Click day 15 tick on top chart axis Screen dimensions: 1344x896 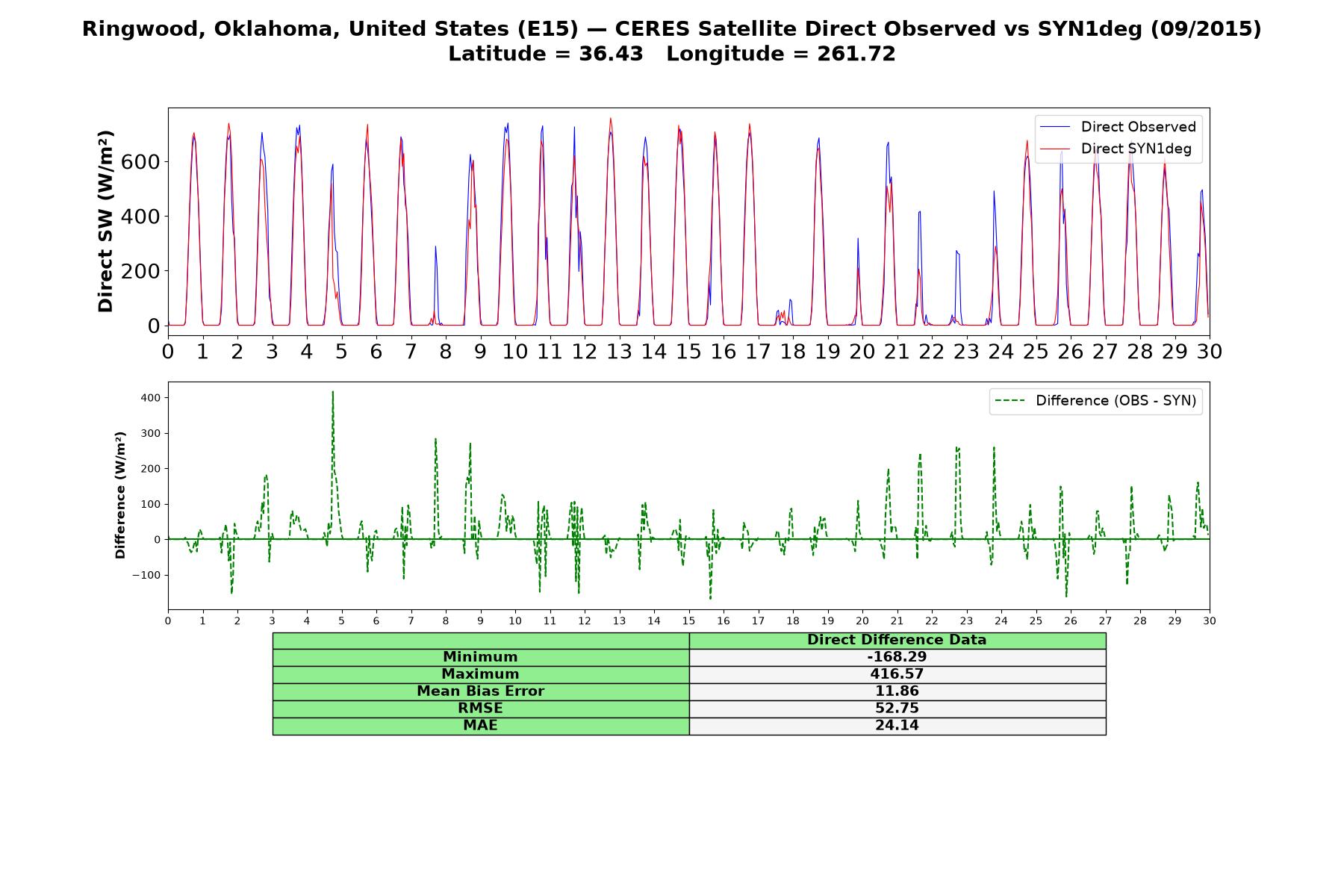(688, 351)
